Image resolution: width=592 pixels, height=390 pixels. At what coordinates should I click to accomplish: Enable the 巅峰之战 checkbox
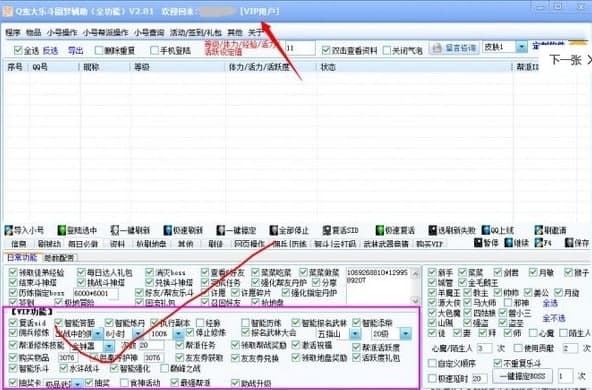pyautogui.click(x=165, y=368)
